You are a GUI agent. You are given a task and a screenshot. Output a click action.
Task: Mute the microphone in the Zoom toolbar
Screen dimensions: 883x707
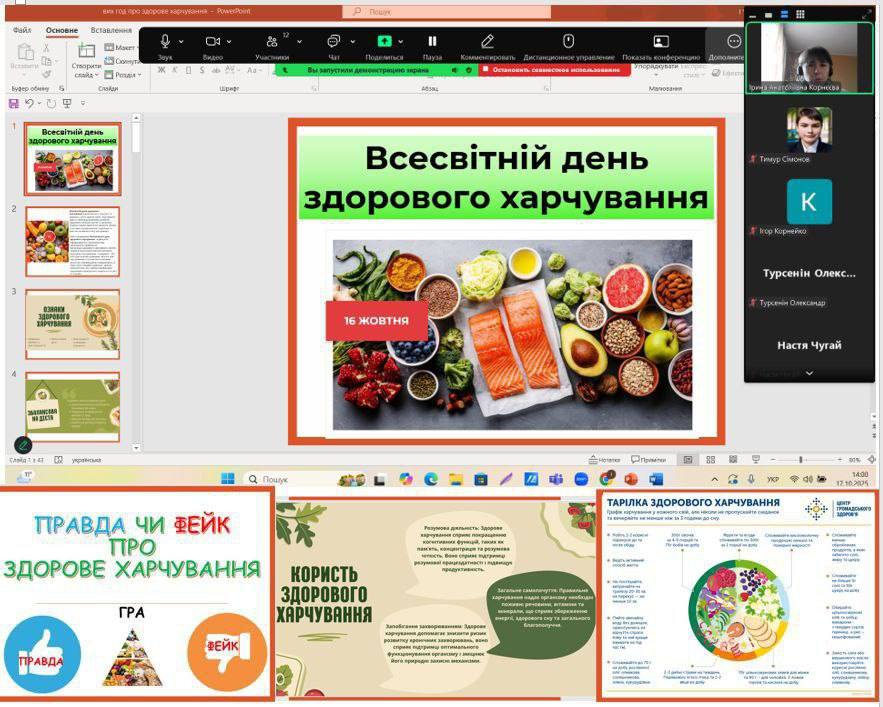click(165, 41)
